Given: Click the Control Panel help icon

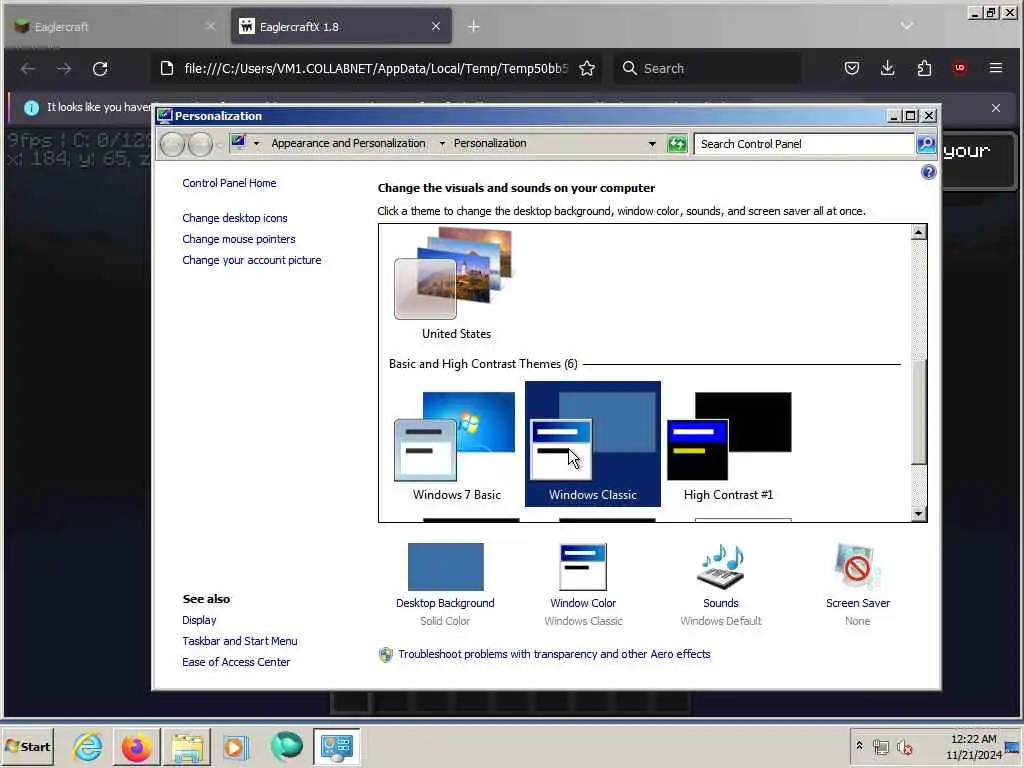Looking at the screenshot, I should pyautogui.click(x=928, y=172).
